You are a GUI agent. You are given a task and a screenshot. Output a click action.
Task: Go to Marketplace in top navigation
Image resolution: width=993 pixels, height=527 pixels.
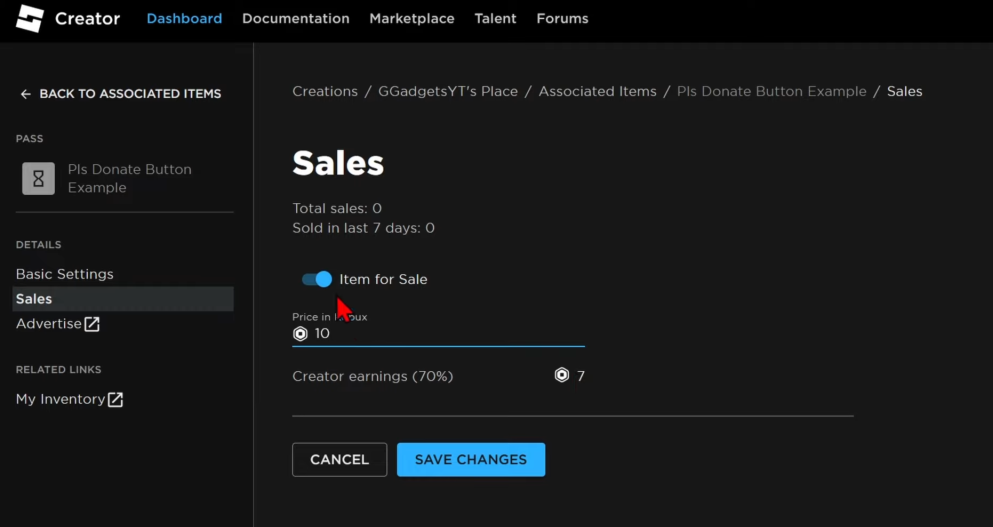click(x=412, y=19)
